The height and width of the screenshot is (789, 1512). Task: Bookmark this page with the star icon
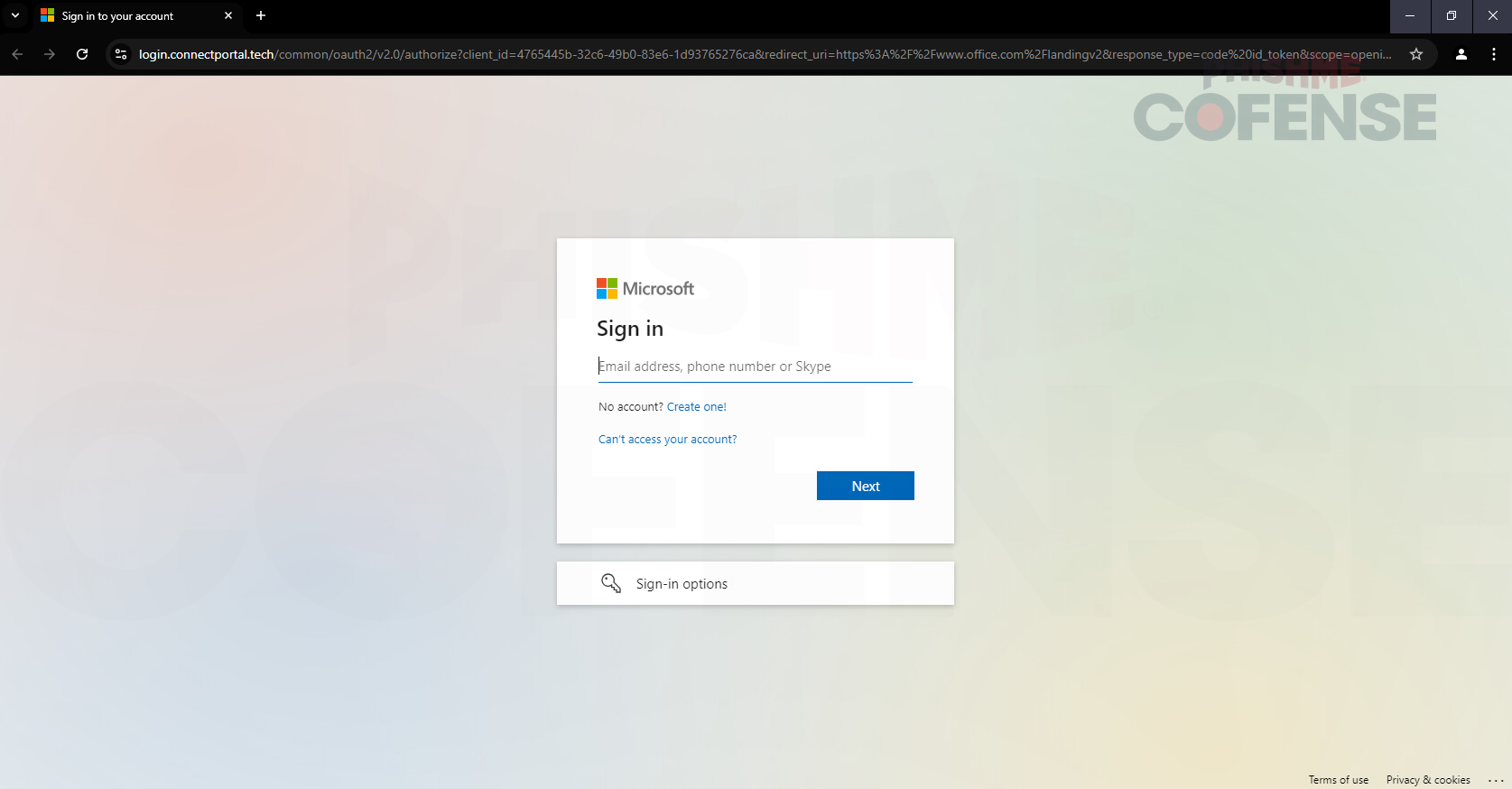pos(1416,54)
